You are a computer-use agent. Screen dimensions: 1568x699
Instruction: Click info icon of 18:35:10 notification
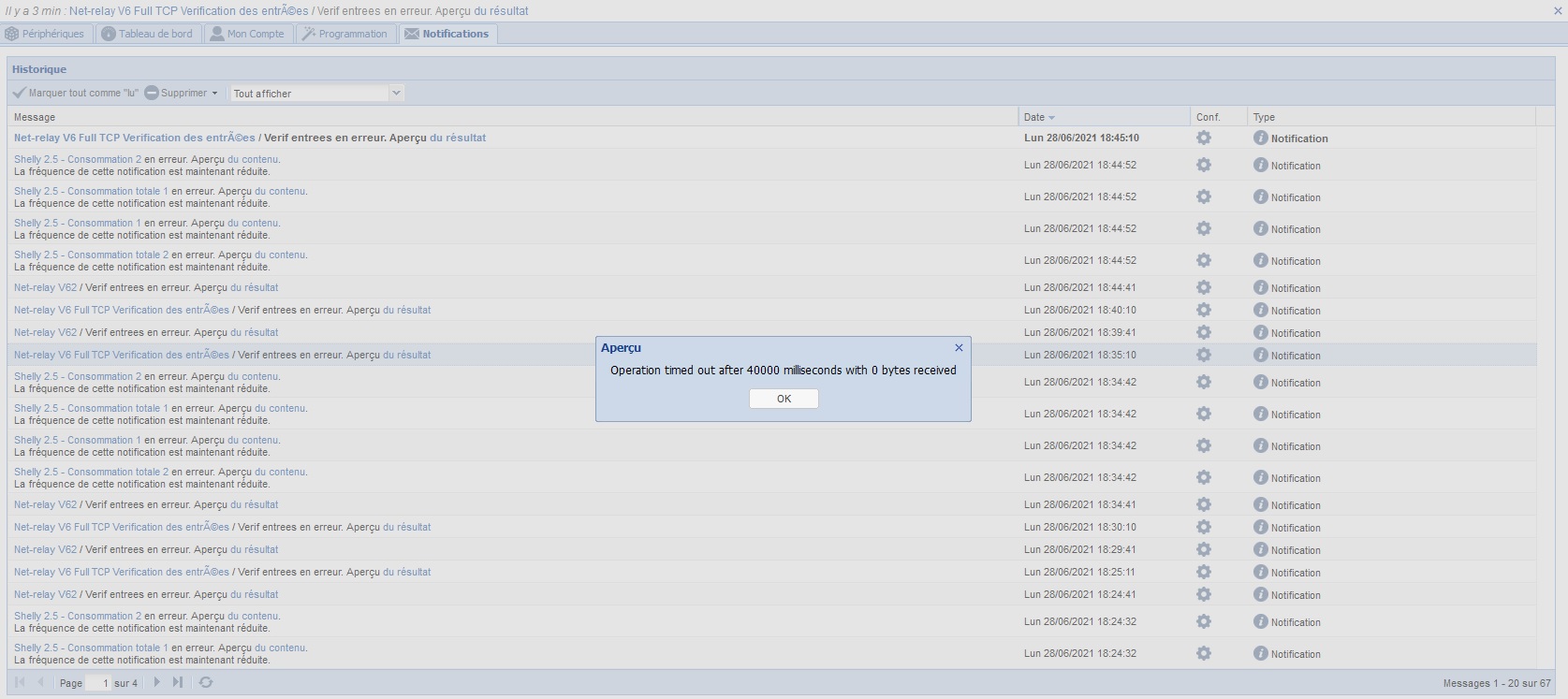click(1261, 355)
